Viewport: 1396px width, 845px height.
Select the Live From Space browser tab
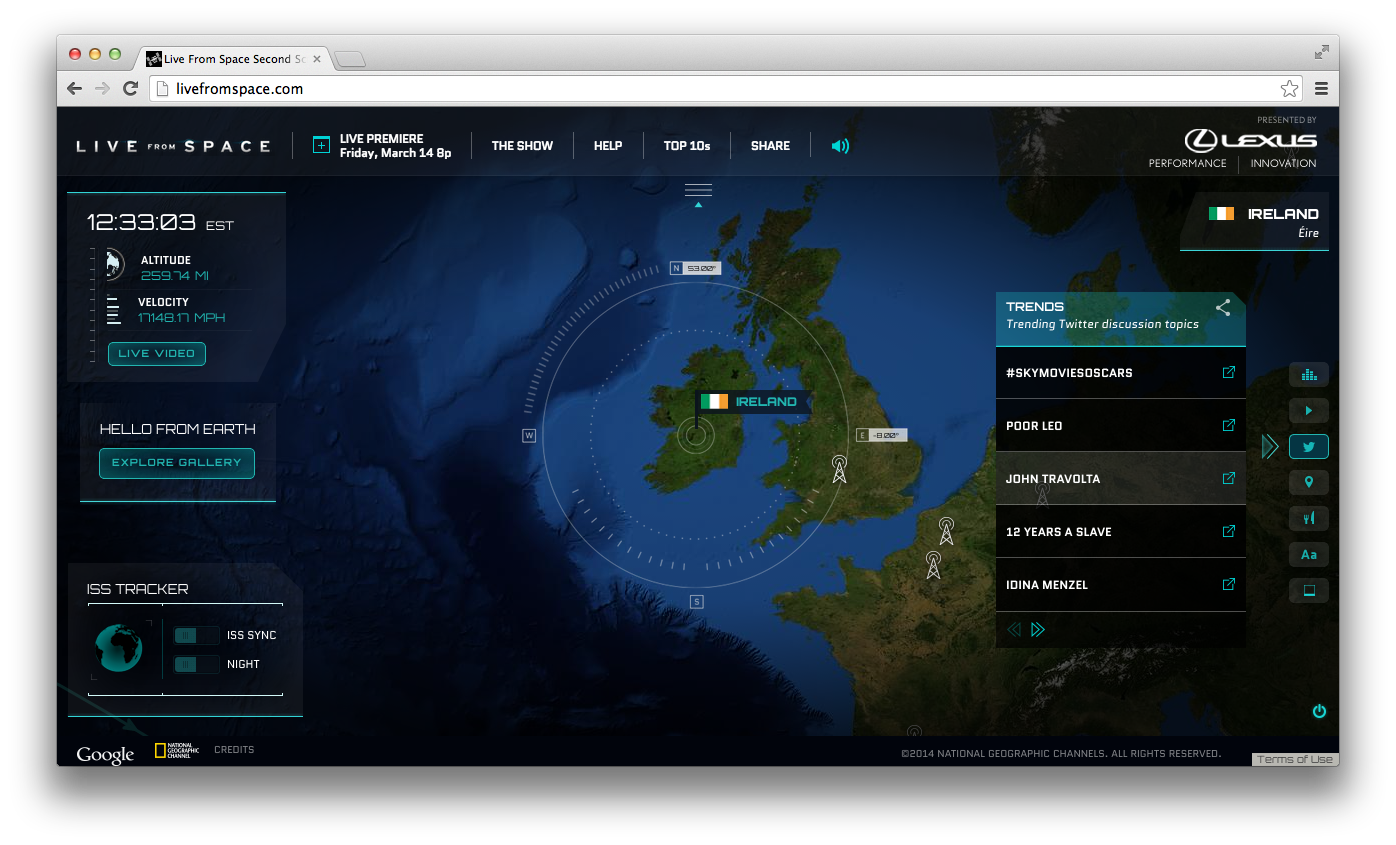[x=235, y=59]
